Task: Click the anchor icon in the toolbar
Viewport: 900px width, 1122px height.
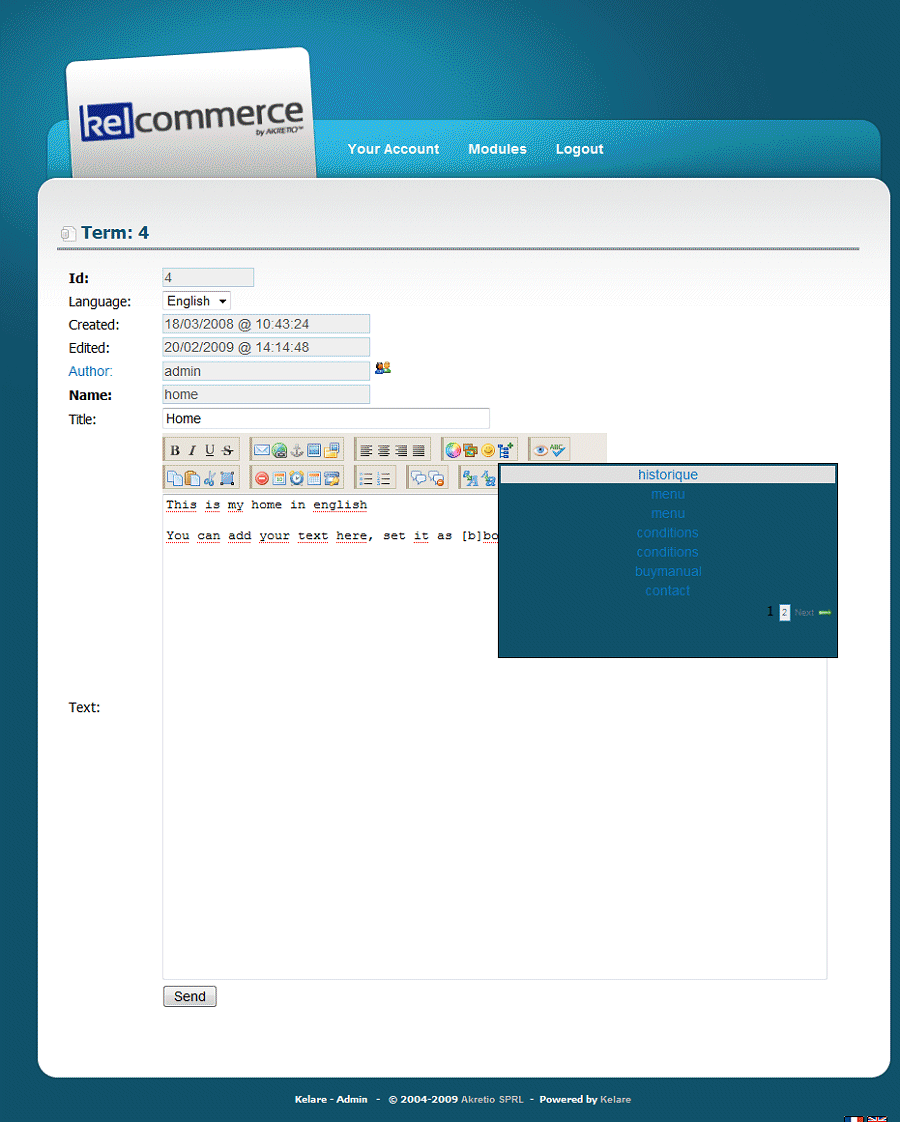Action: tap(297, 450)
